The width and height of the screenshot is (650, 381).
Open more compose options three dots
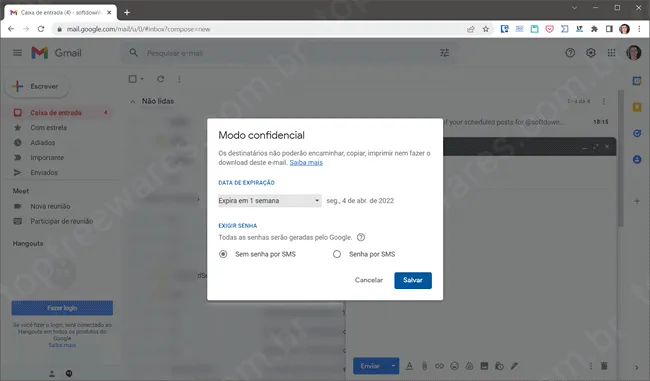[591, 366]
